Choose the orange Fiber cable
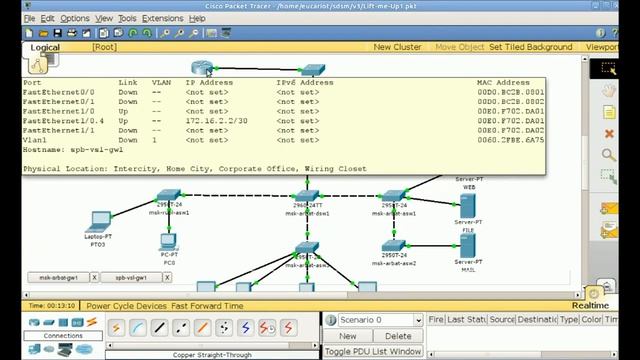The height and width of the screenshot is (360, 640). coord(202,328)
